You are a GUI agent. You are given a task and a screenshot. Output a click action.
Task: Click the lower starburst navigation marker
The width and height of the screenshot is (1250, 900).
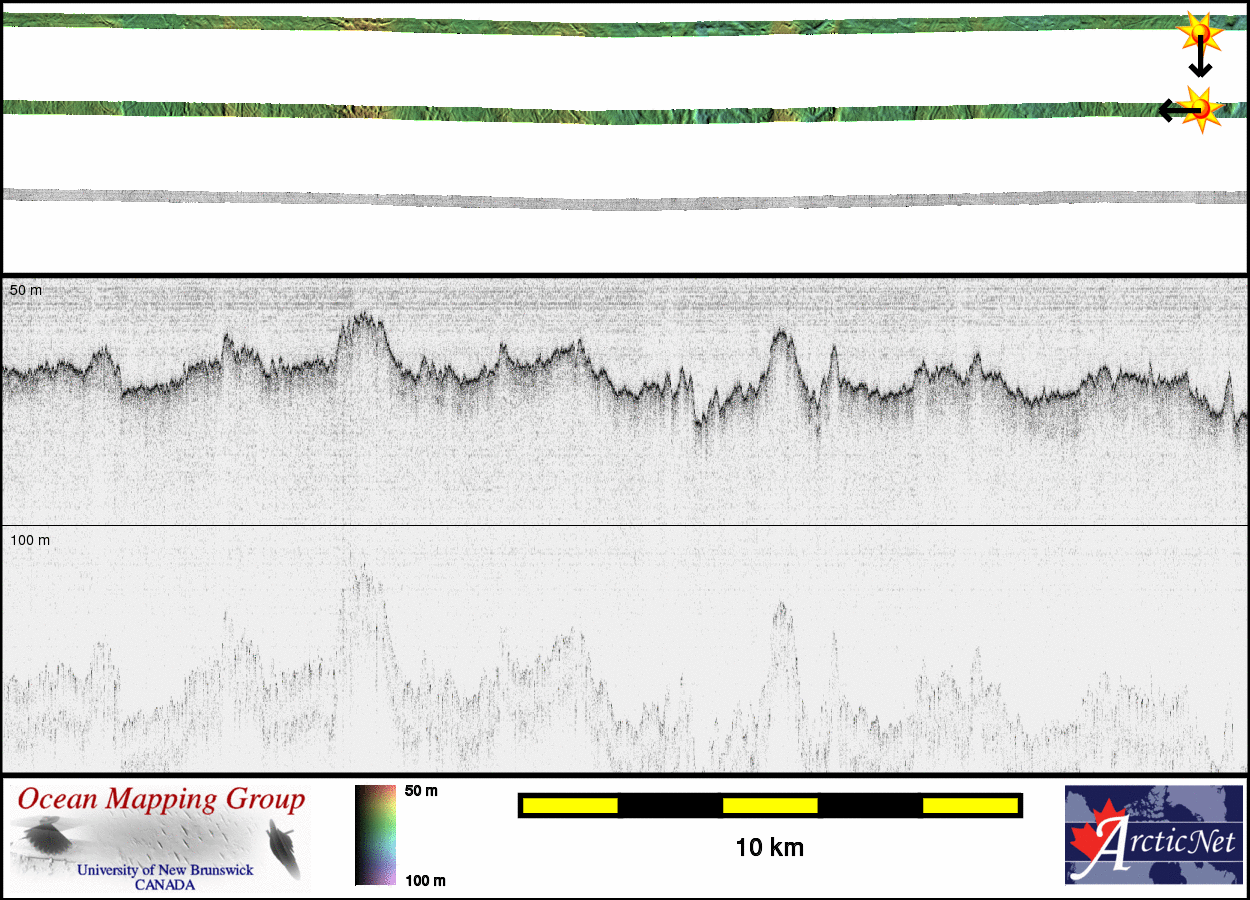1200,108
